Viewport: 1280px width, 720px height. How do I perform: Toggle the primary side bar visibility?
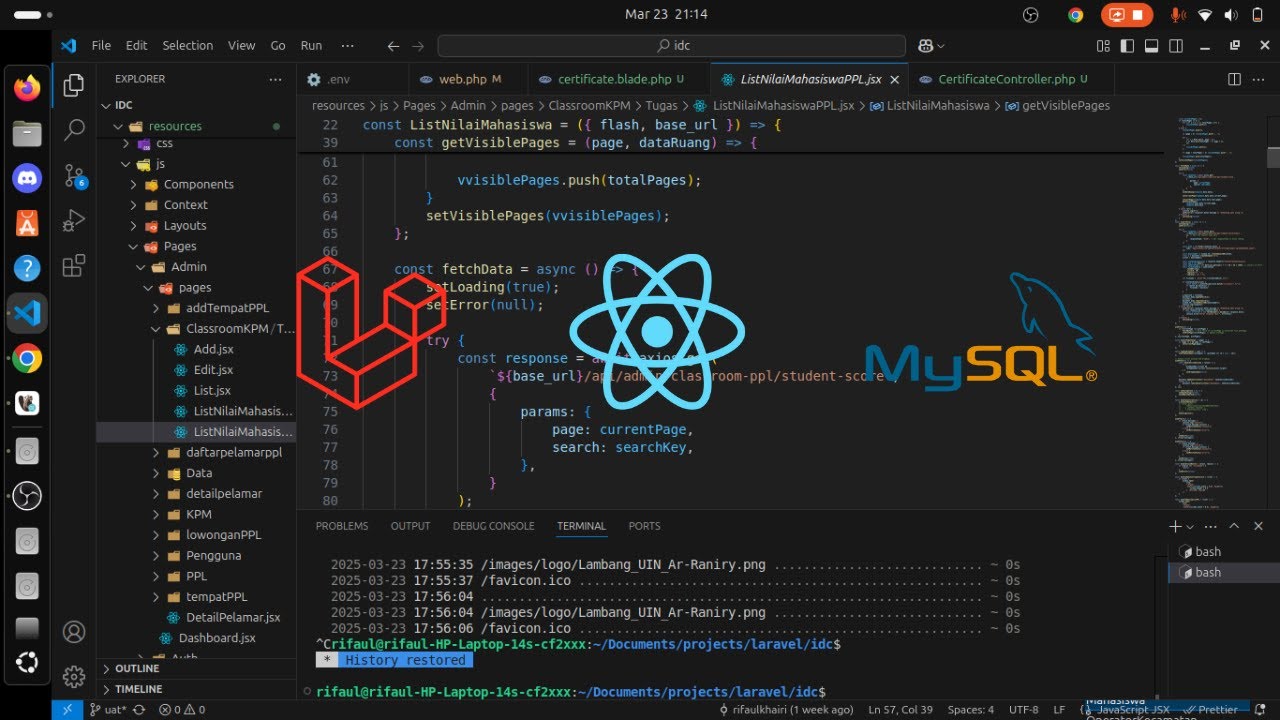coord(1128,46)
